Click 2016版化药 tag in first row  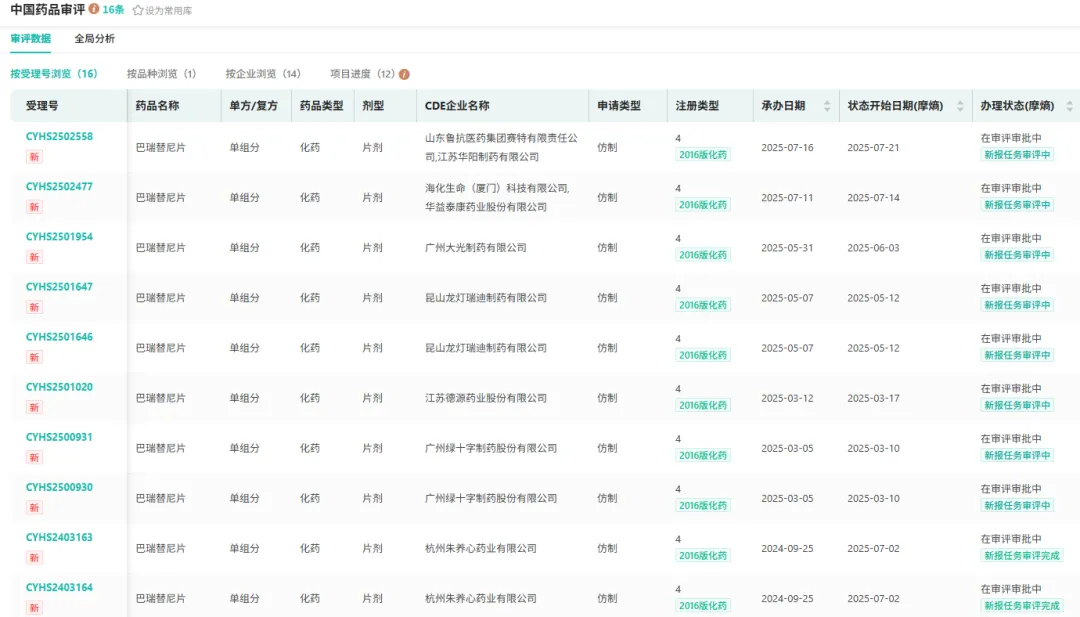pyautogui.click(x=703, y=155)
